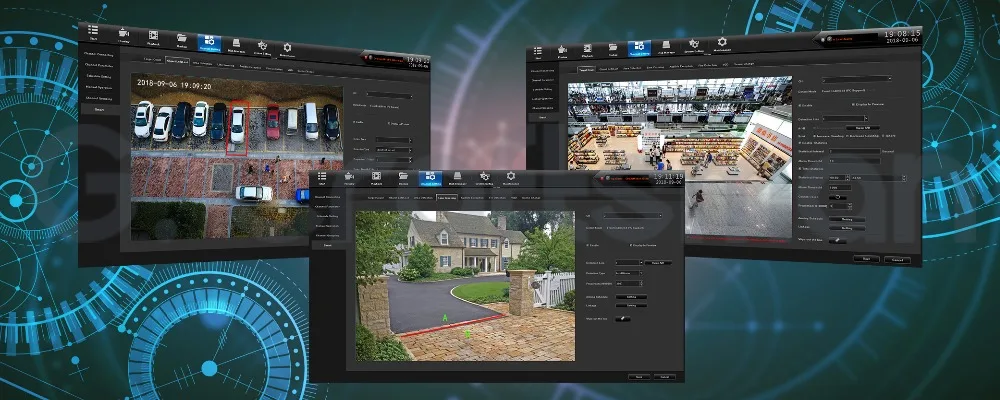Open the Backup folder icon in supermarket window
This screenshot has height=400, width=1000.
[613, 49]
